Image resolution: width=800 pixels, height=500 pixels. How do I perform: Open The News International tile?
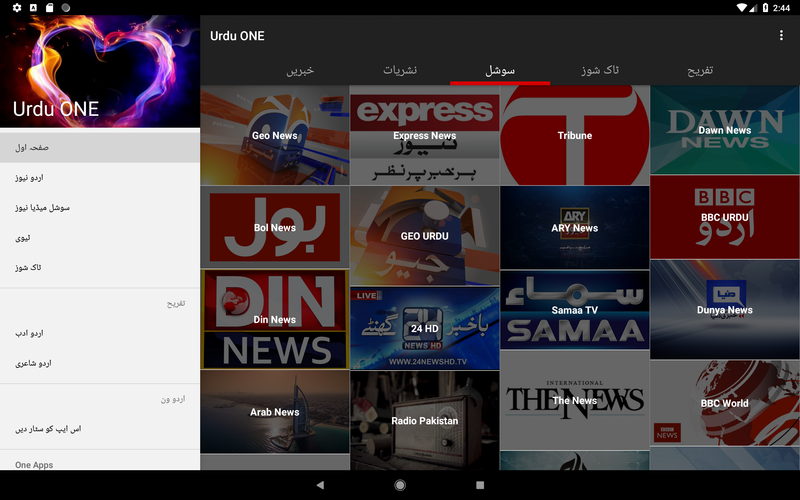pyautogui.click(x=574, y=401)
